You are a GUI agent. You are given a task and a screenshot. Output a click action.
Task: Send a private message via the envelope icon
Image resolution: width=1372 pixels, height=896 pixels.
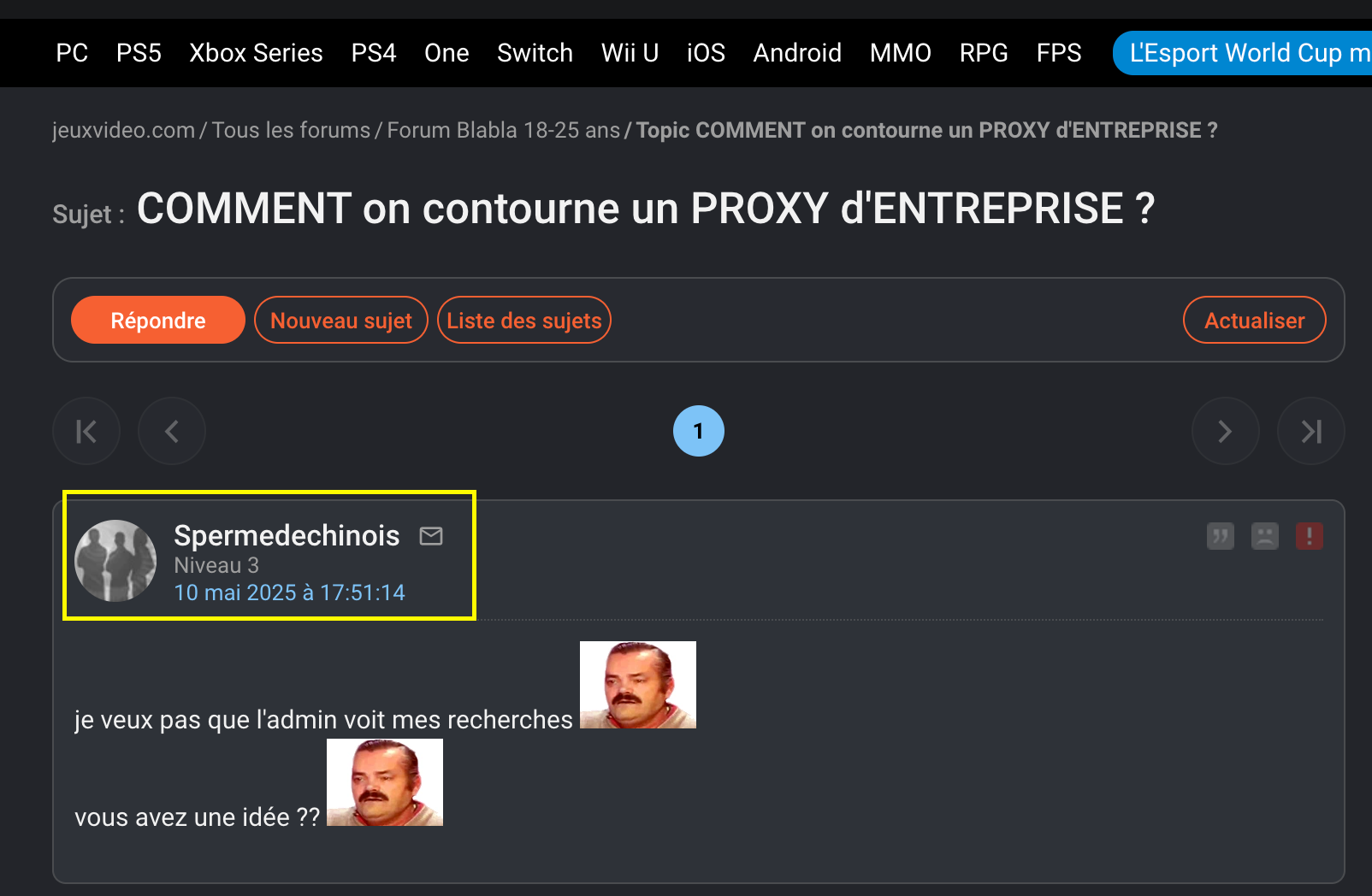click(x=431, y=536)
